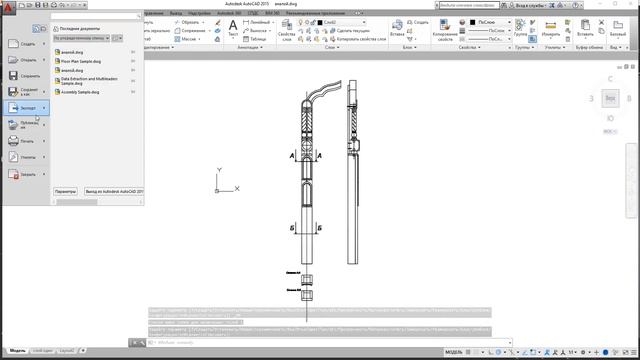Toggle the open documents view icon
640x360 pixels.
(x=43, y=29)
